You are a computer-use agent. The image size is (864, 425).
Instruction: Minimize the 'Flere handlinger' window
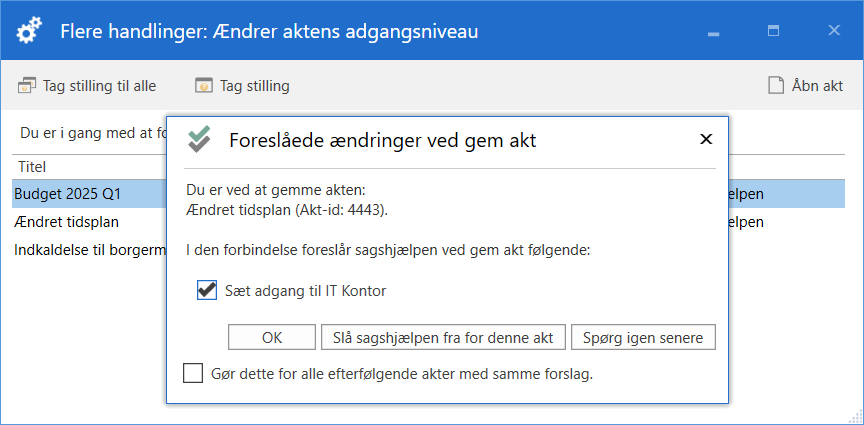(714, 32)
